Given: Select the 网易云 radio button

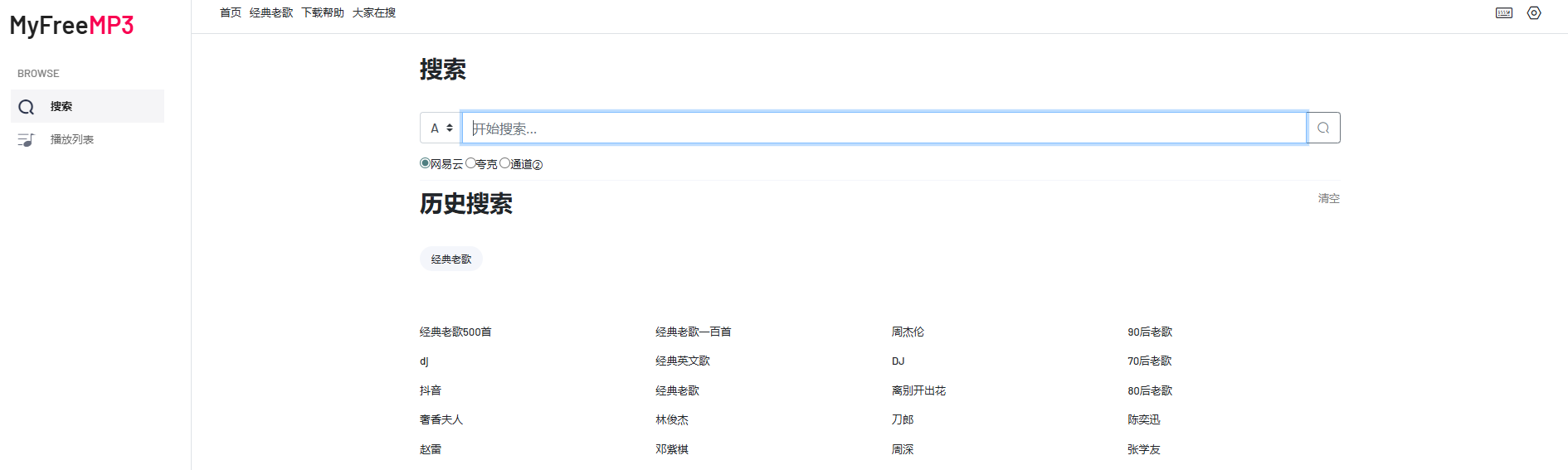Looking at the screenshot, I should pos(425,163).
